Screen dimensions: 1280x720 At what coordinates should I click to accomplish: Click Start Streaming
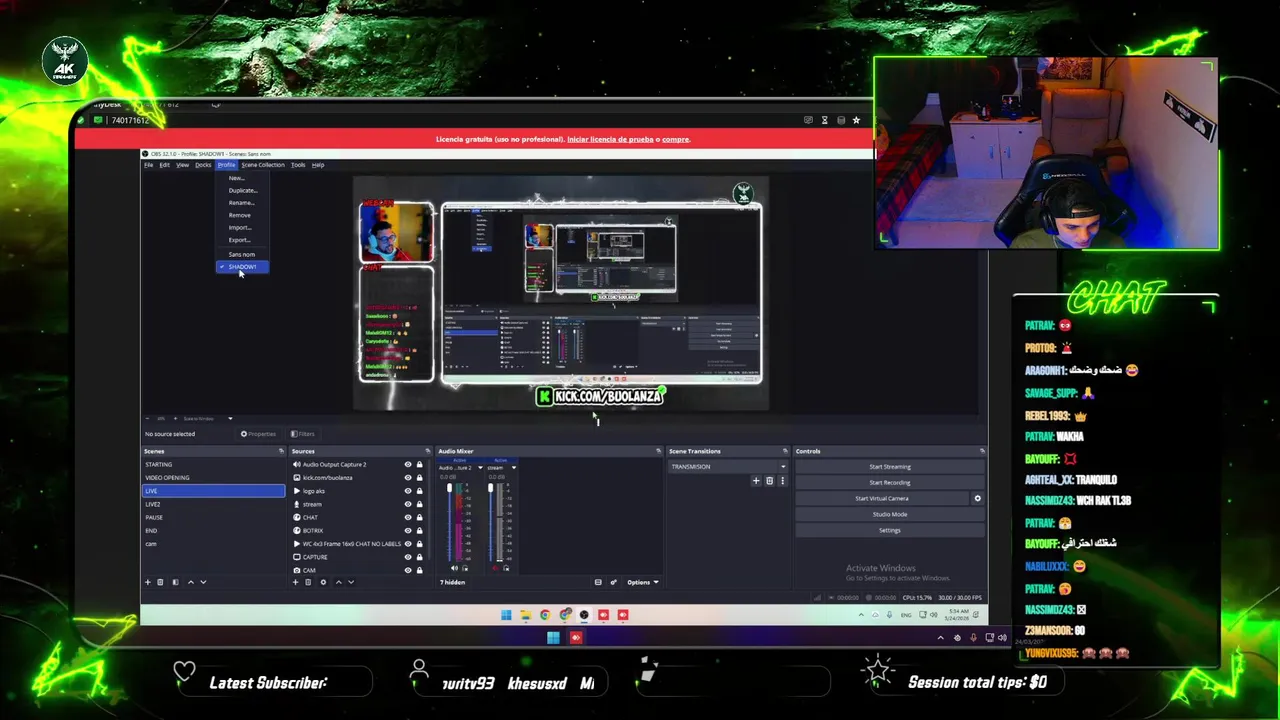pos(889,467)
